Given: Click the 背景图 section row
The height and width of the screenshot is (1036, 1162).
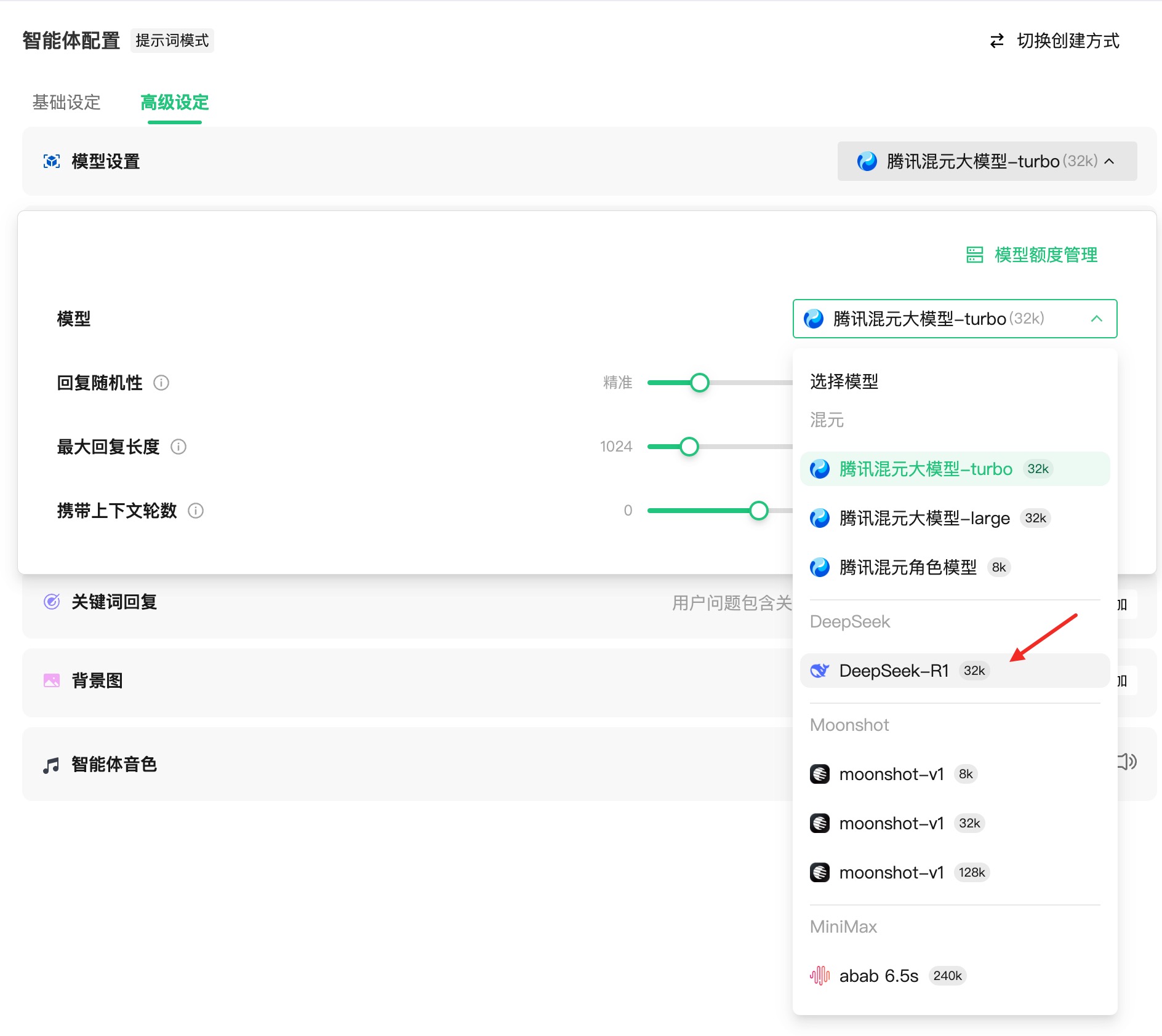Looking at the screenshot, I should (590, 682).
